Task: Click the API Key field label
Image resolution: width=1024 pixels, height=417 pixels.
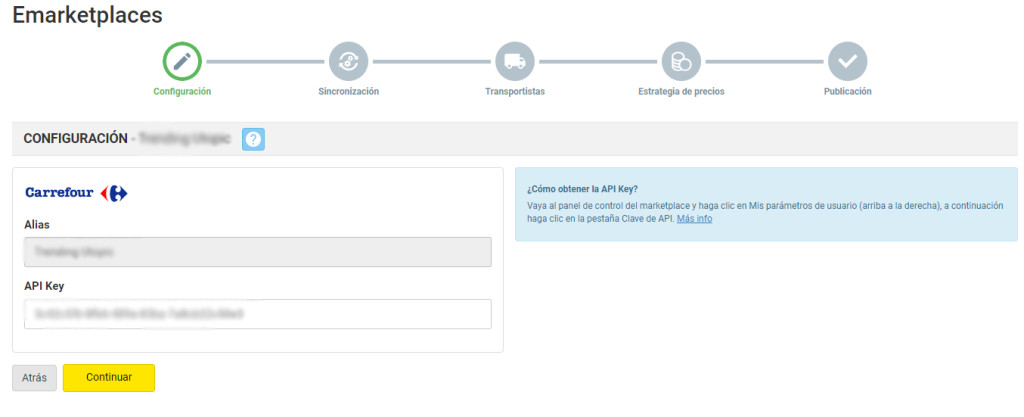Action: pyautogui.click(x=44, y=286)
